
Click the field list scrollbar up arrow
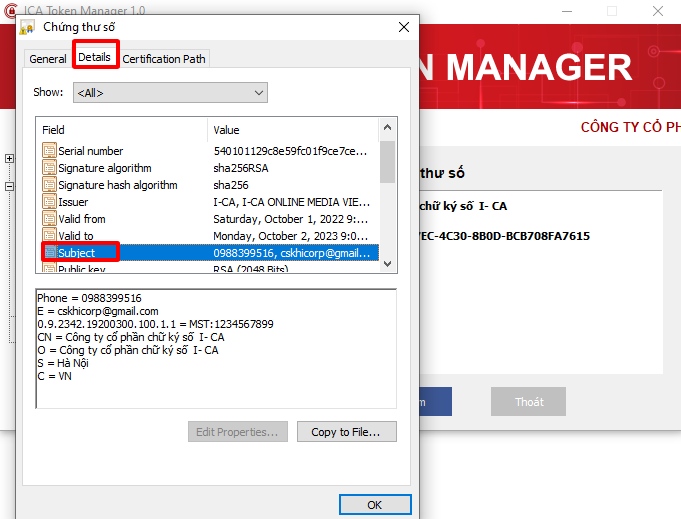click(388, 128)
